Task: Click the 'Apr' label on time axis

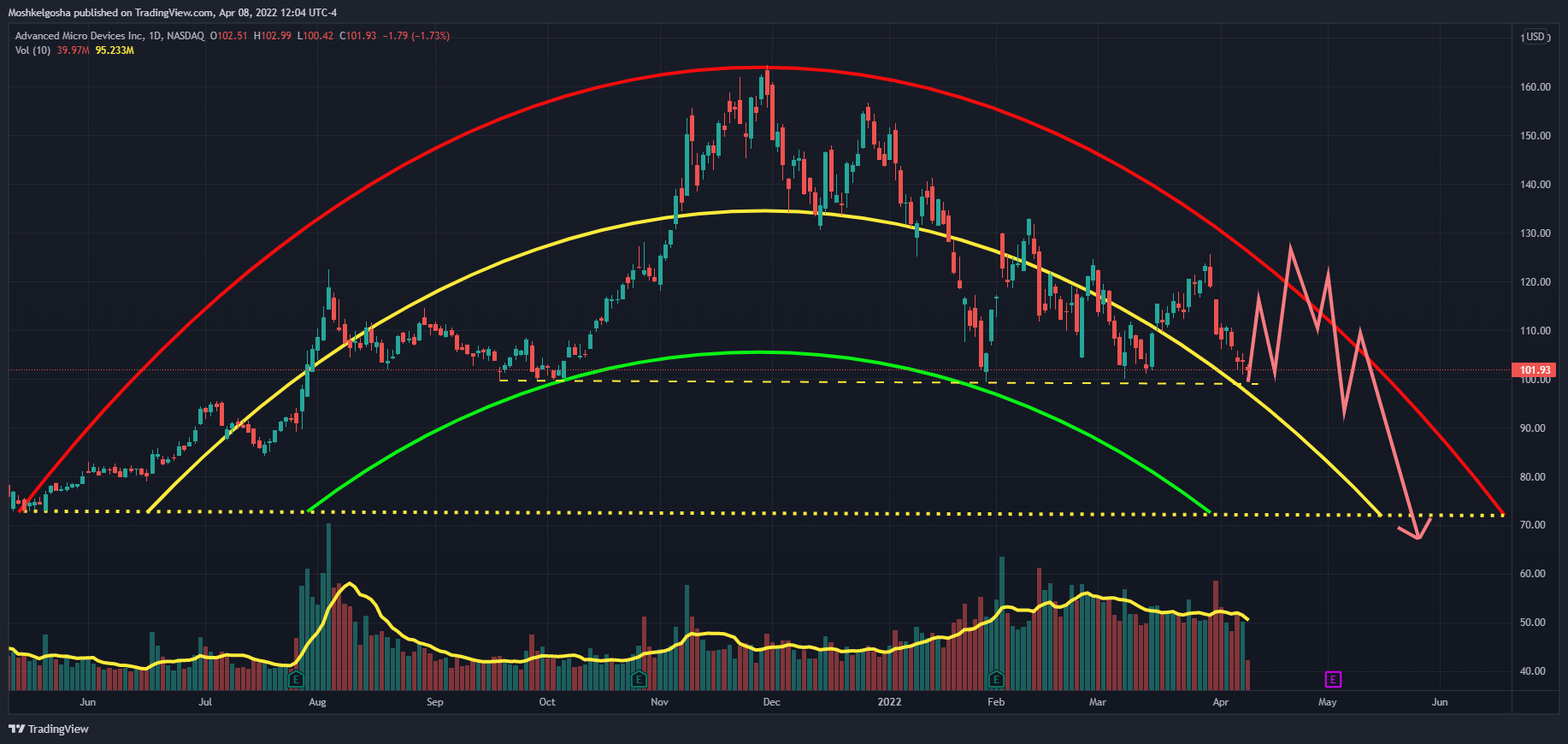Action: [x=1221, y=702]
